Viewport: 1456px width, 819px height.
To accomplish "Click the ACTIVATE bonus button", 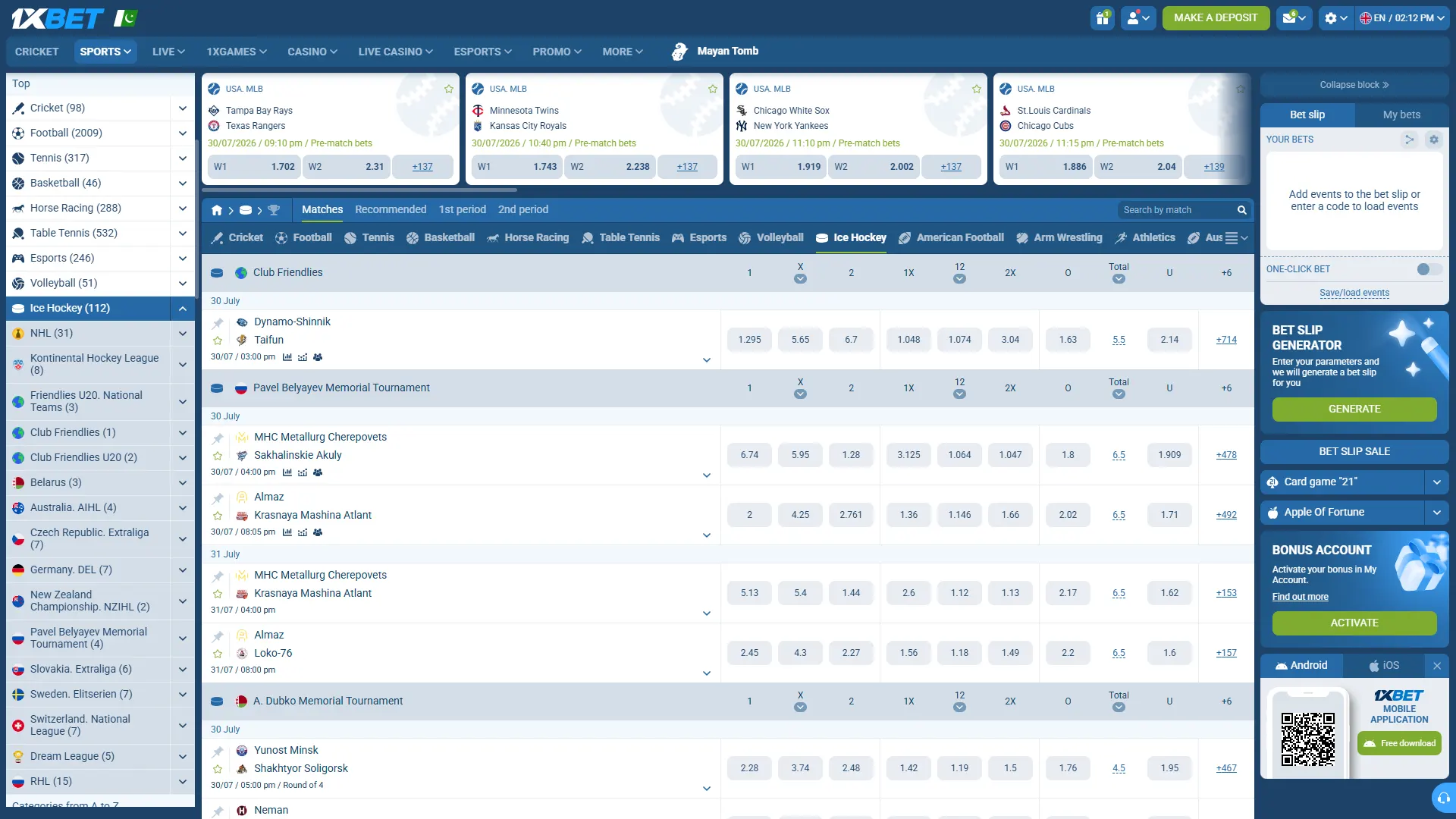I will click(1354, 623).
